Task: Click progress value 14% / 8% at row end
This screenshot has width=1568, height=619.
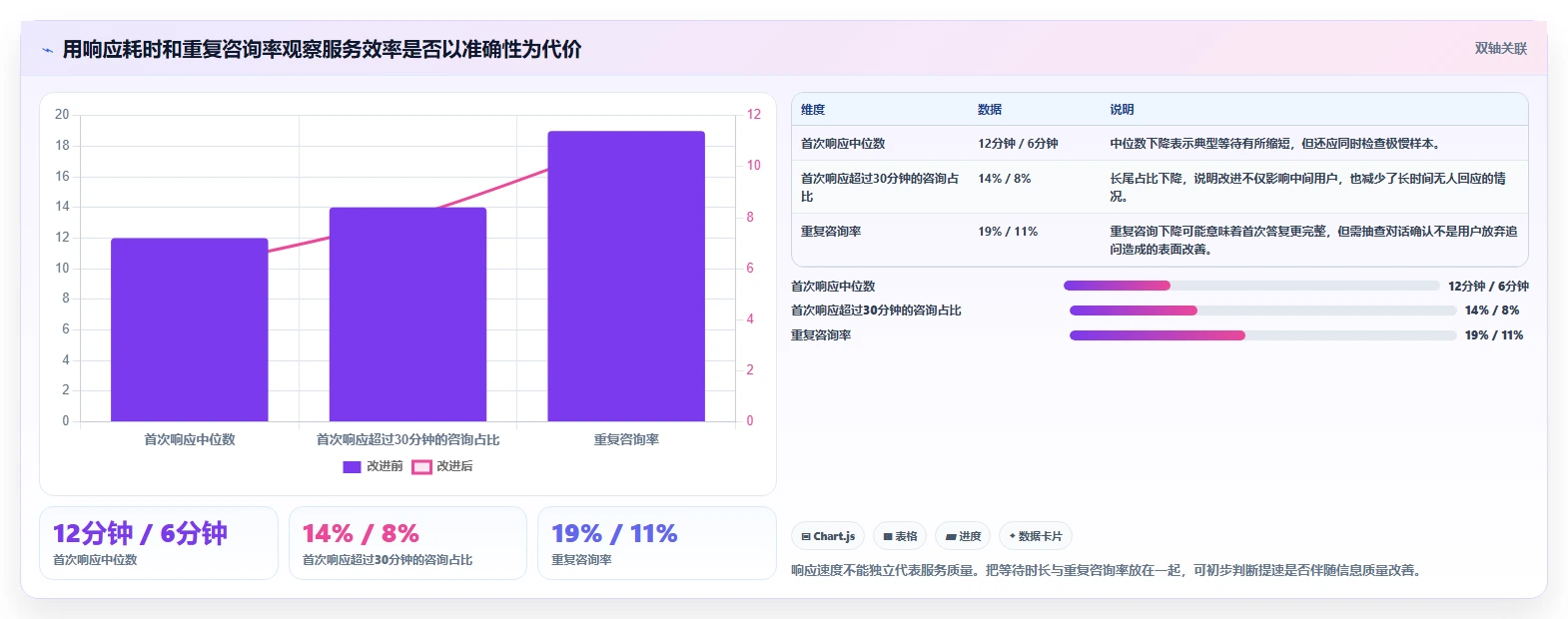Action: (x=1492, y=310)
